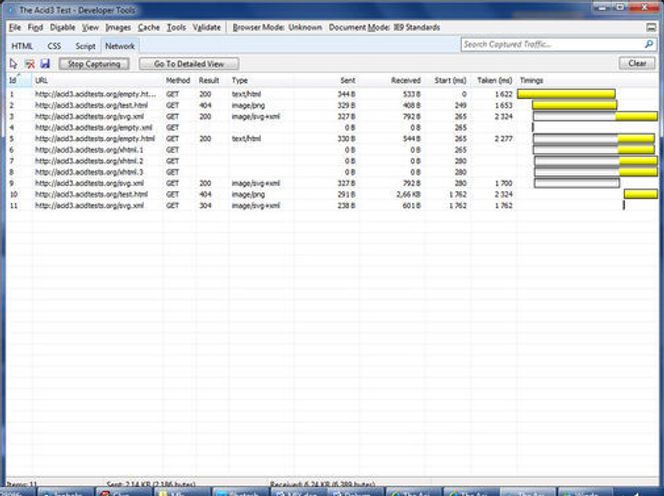This screenshot has height=496, width=664.
Task: Select row 10 test.html URL
Action: [91, 194]
